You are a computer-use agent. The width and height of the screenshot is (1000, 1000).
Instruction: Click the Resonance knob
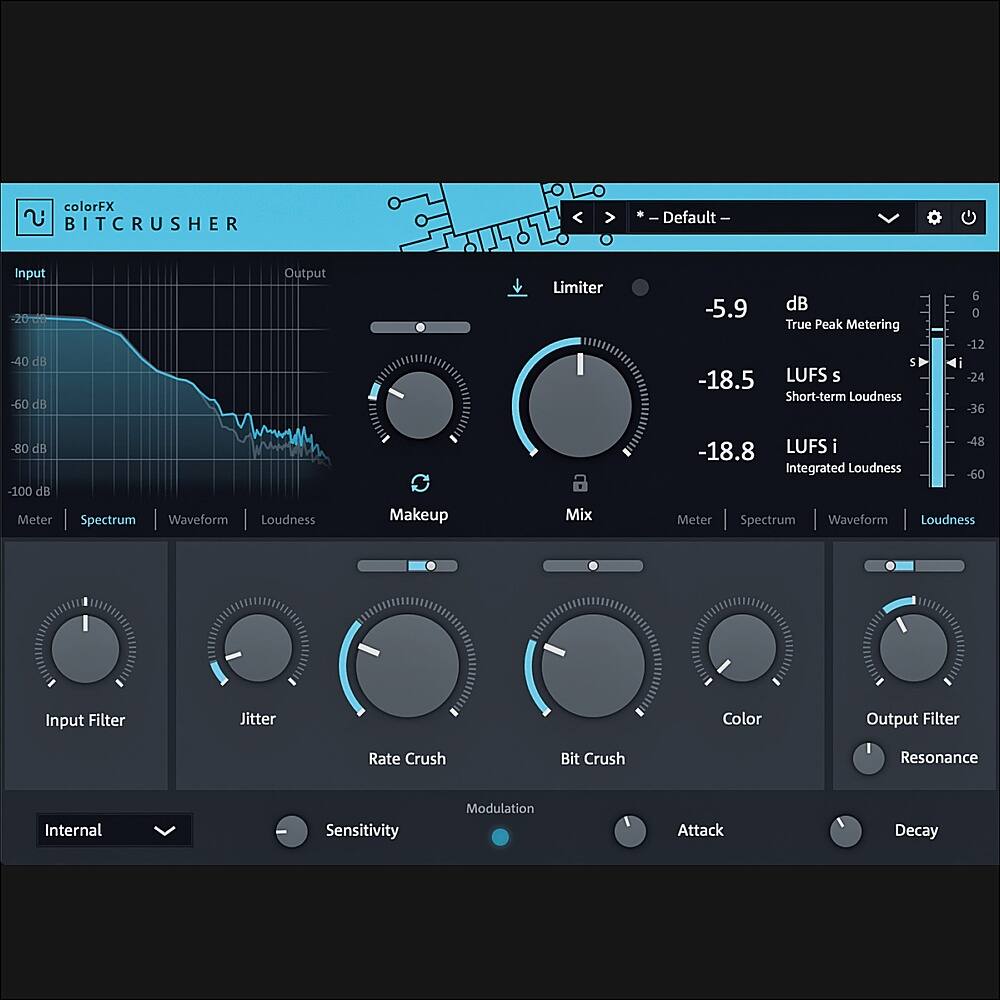868,758
